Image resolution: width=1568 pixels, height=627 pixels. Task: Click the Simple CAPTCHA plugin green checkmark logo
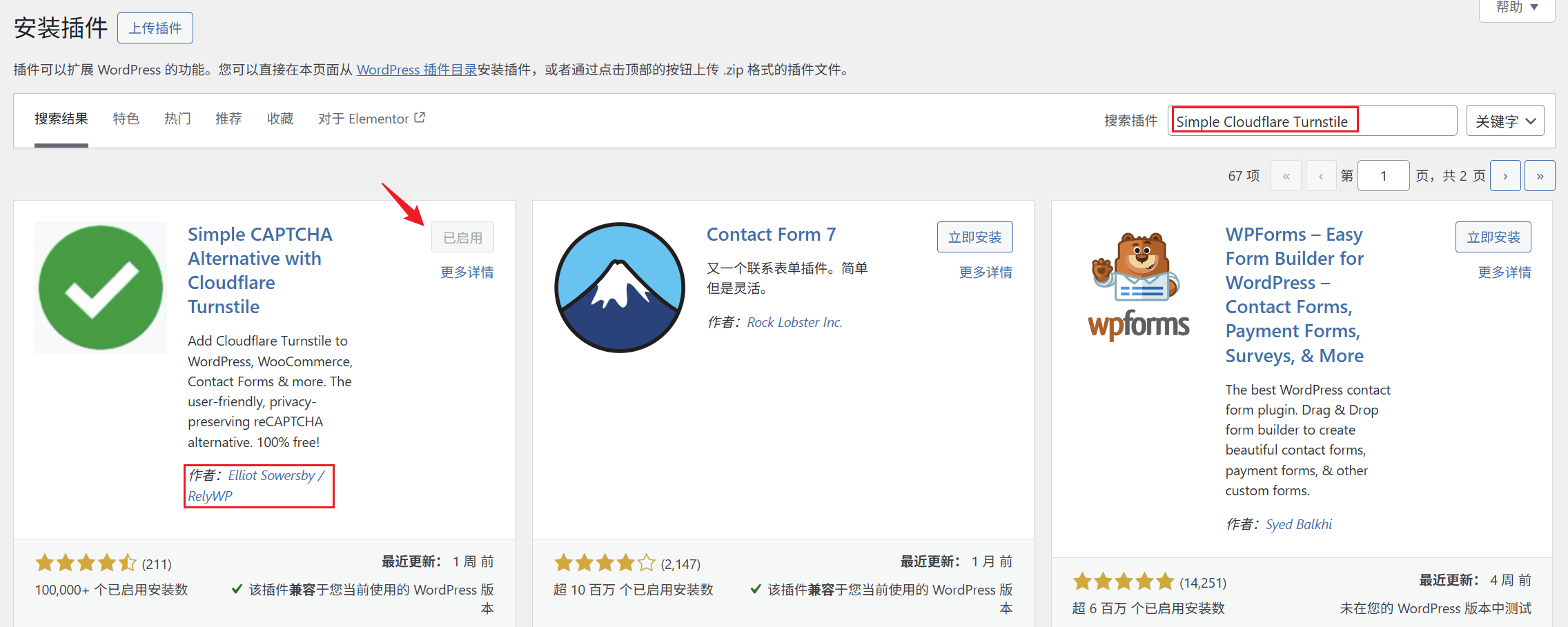tap(100, 287)
